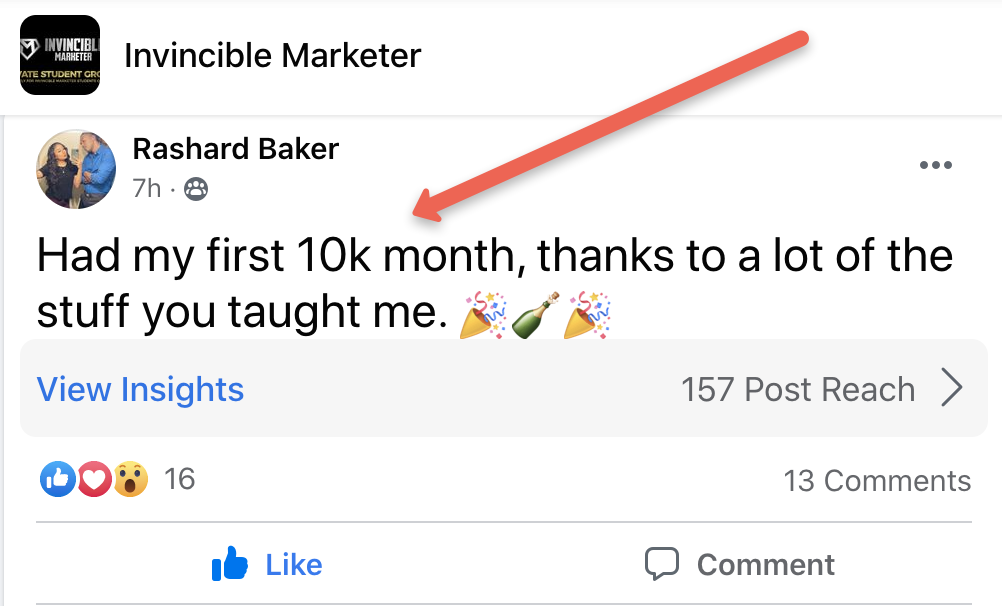Click the red heart reaction emoji
The height and width of the screenshot is (606, 1002).
95,479
